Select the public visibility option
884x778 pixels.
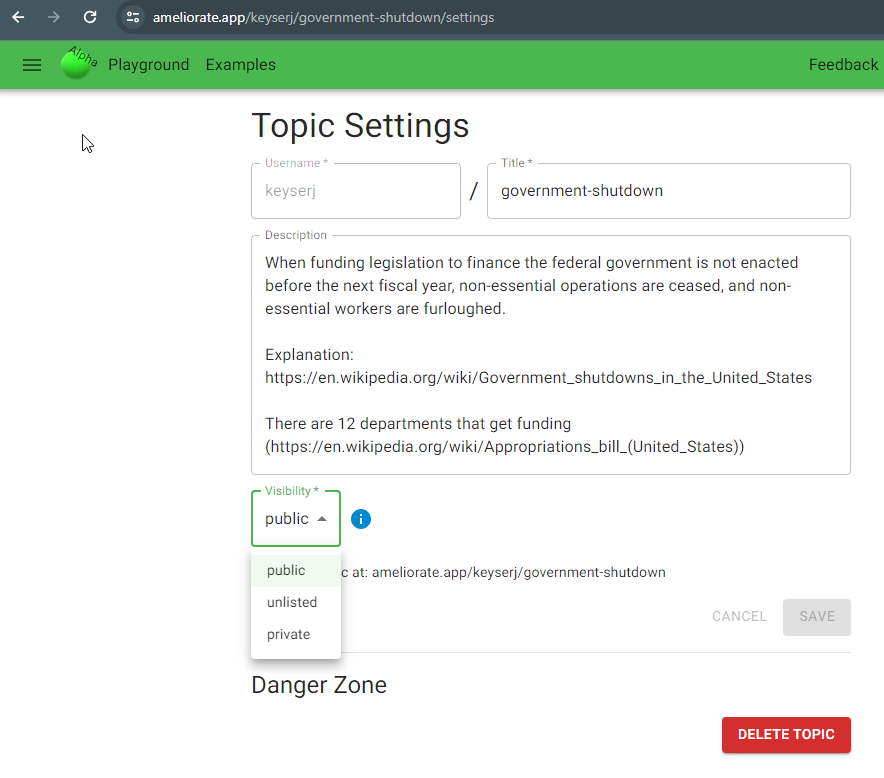(296, 571)
